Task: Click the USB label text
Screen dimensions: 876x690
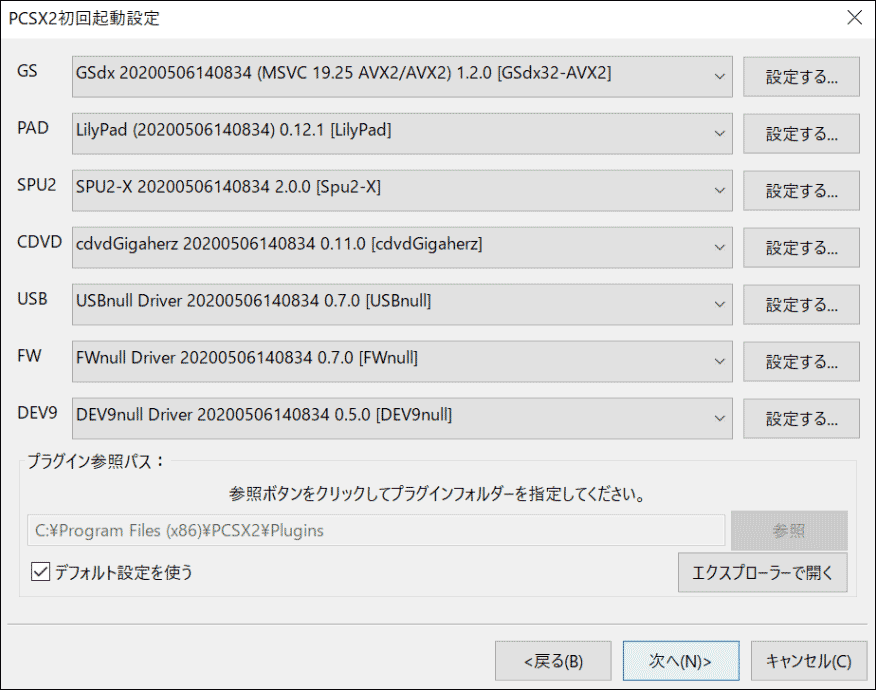Action: pyautogui.click(x=32, y=299)
